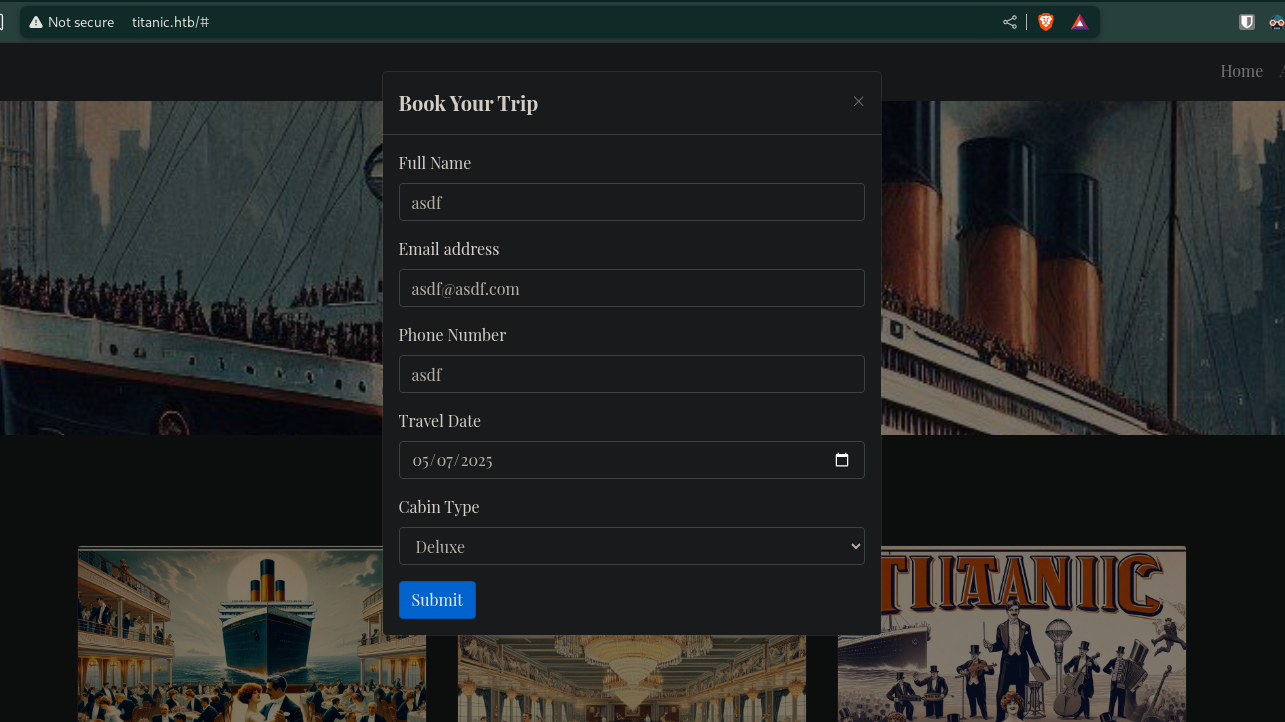Open the Bitwarden shield extension icon

pos(1247,22)
